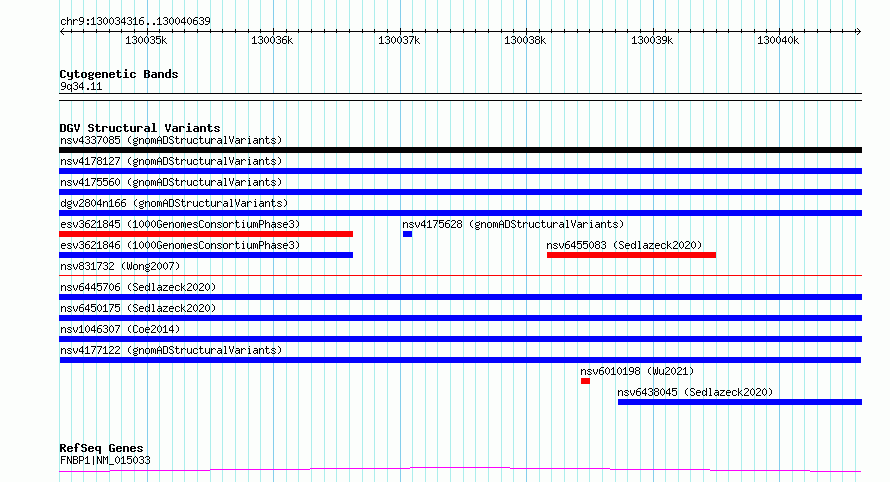Open the nsv4337085 (gnomADStructuralVariants) label
Screen dimensions: 890x482
point(171,140)
